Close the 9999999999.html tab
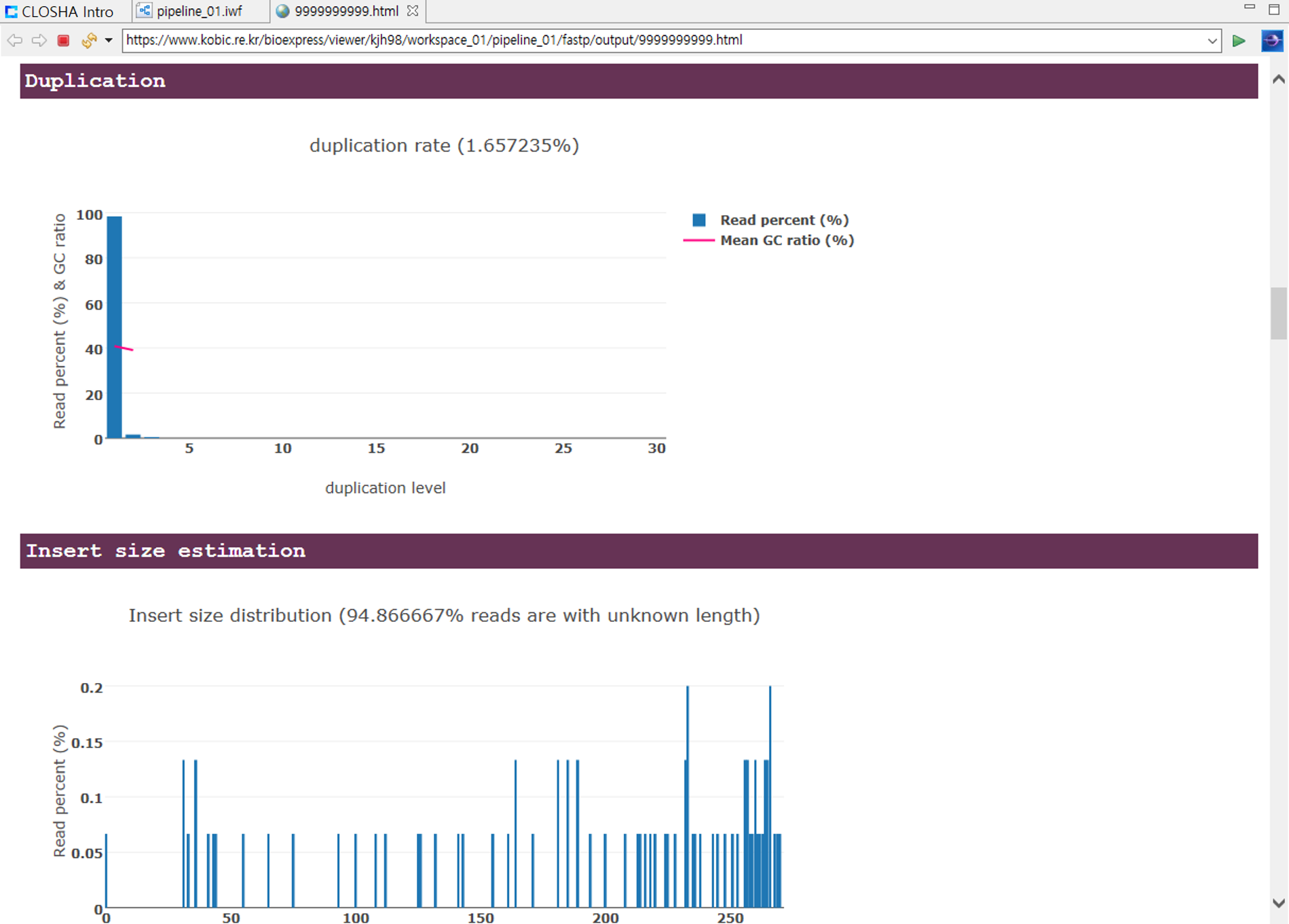This screenshot has width=1289, height=924. click(413, 12)
